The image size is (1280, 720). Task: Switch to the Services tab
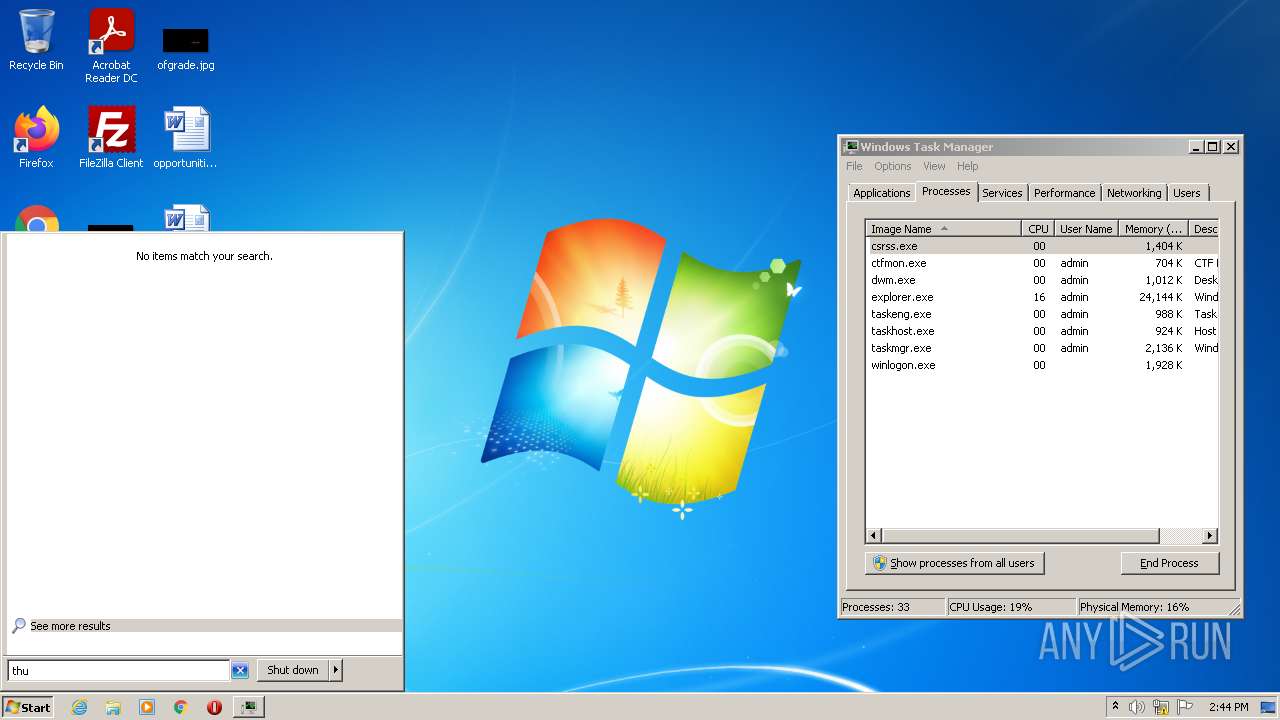(x=1002, y=193)
